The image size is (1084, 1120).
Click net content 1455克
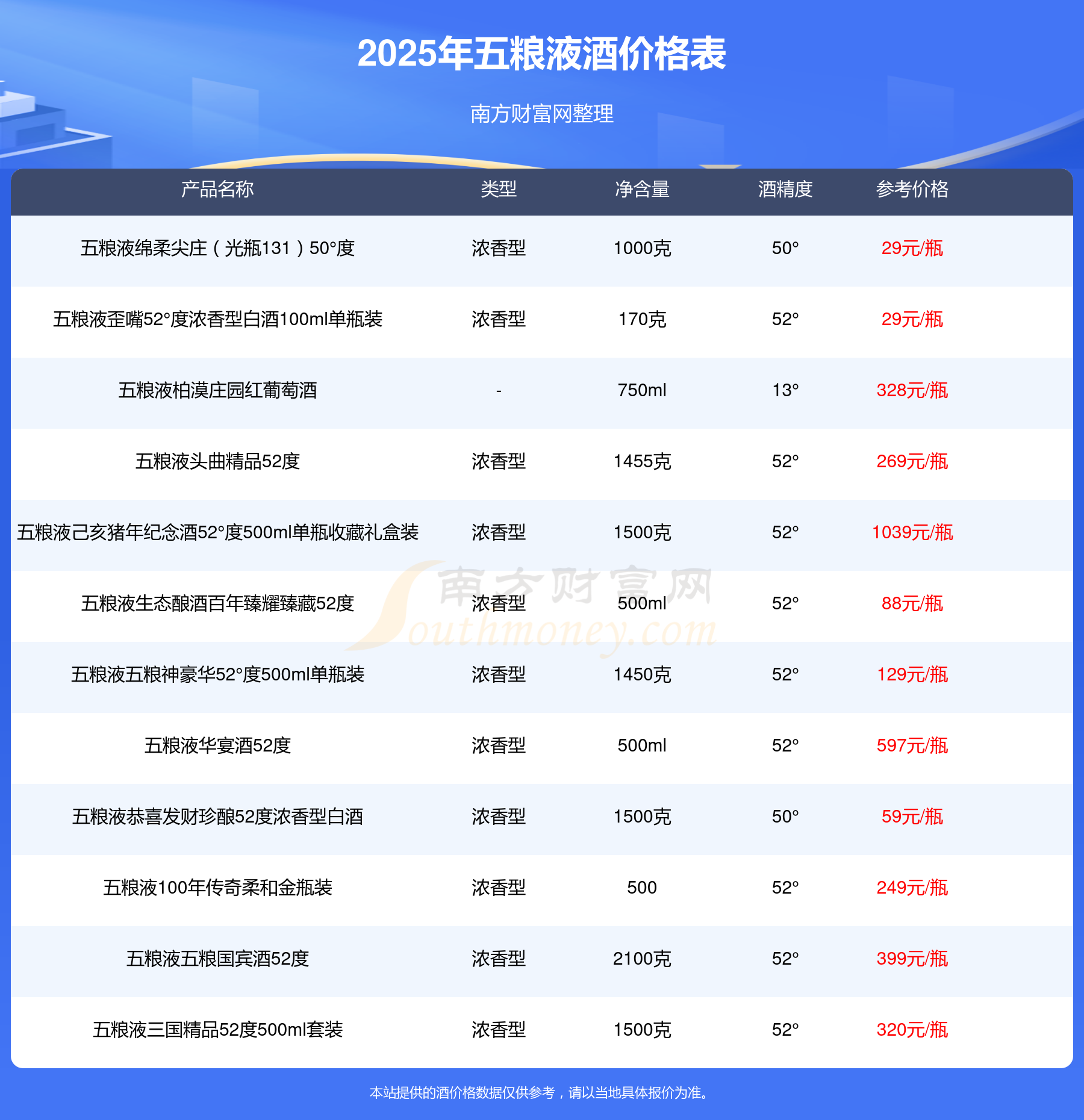(642, 461)
